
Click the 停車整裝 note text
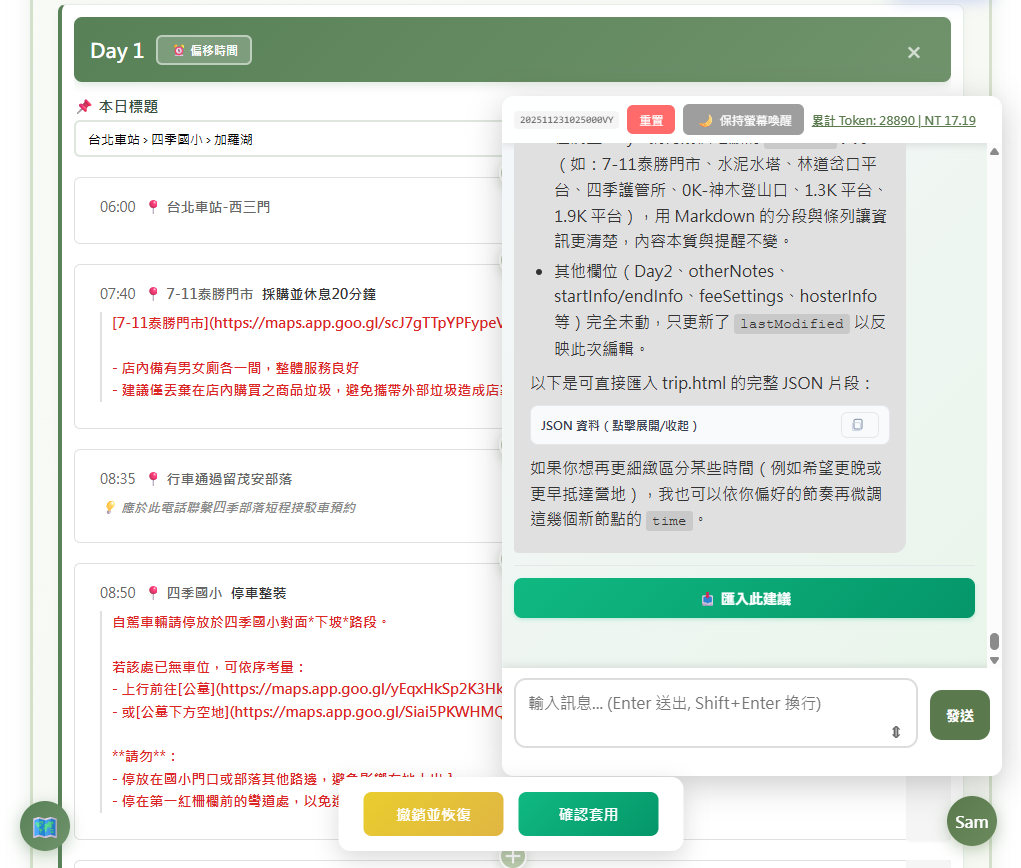(259, 593)
